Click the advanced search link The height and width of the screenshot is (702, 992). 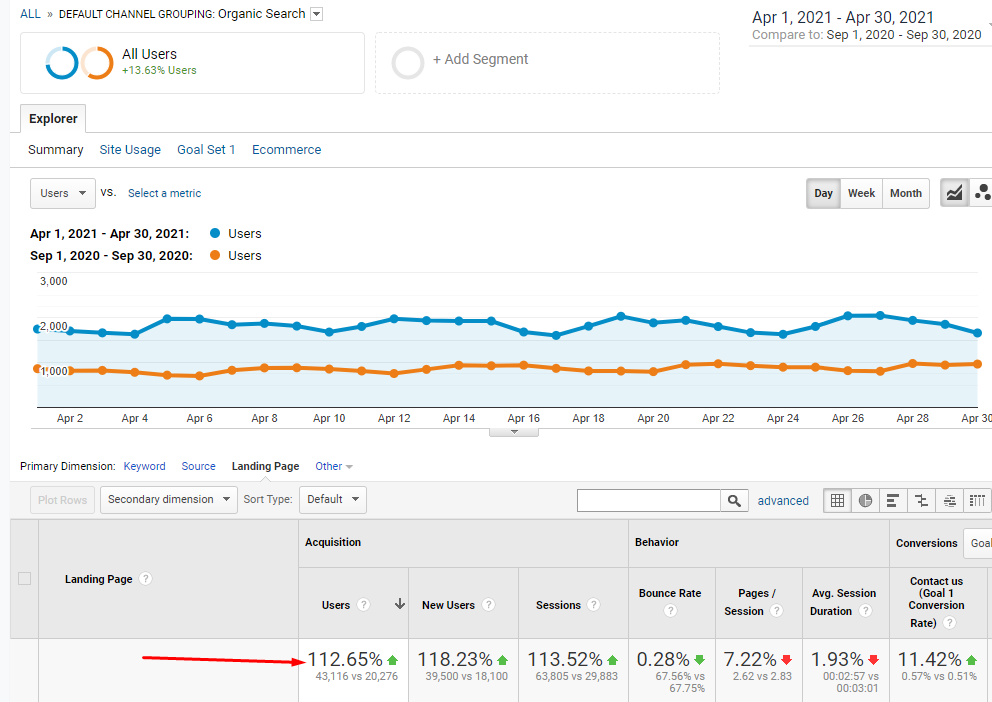pos(783,500)
